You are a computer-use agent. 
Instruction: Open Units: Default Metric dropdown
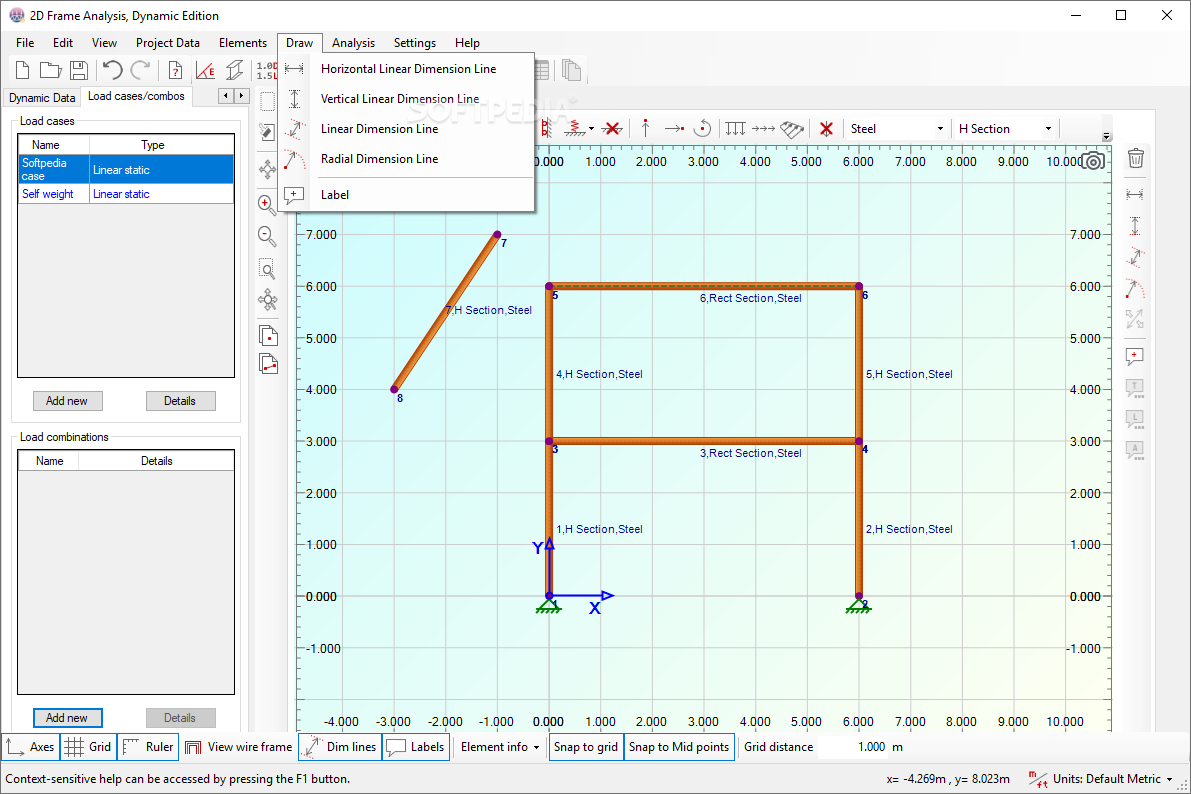tap(1100, 779)
